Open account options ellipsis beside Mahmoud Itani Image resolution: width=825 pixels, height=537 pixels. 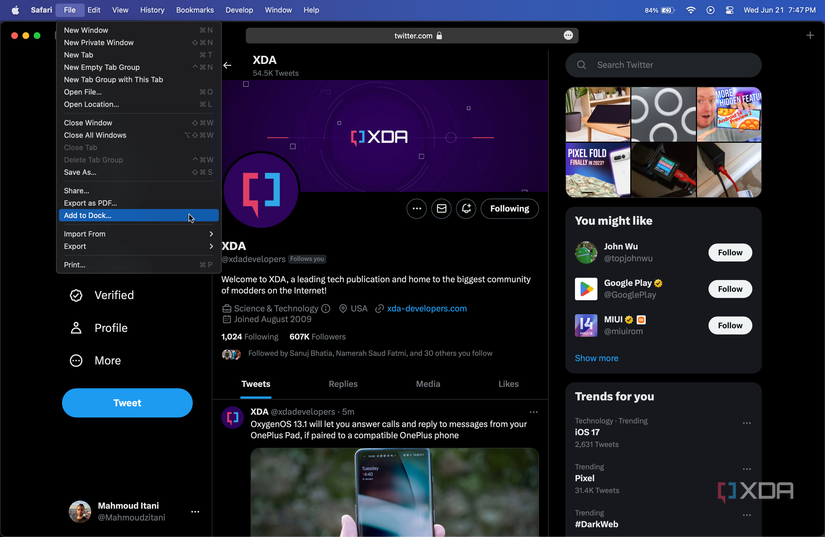click(x=195, y=512)
